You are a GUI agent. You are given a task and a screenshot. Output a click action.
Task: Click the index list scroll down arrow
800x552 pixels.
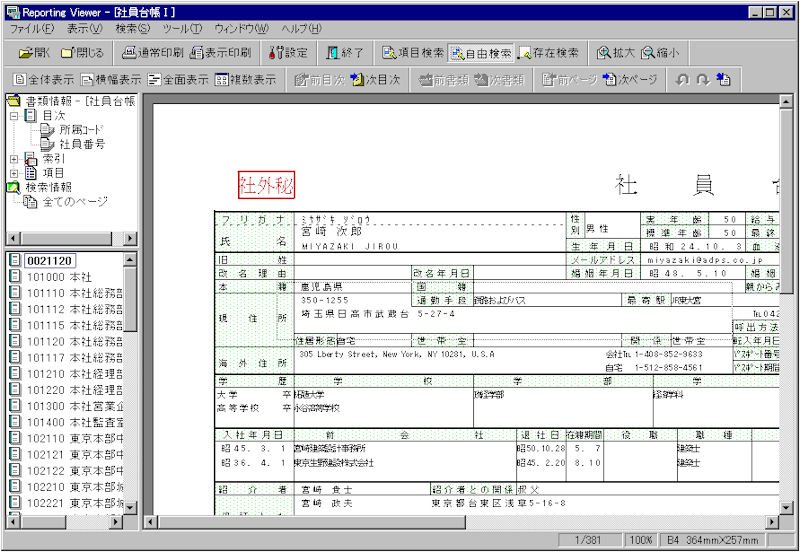click(130, 508)
